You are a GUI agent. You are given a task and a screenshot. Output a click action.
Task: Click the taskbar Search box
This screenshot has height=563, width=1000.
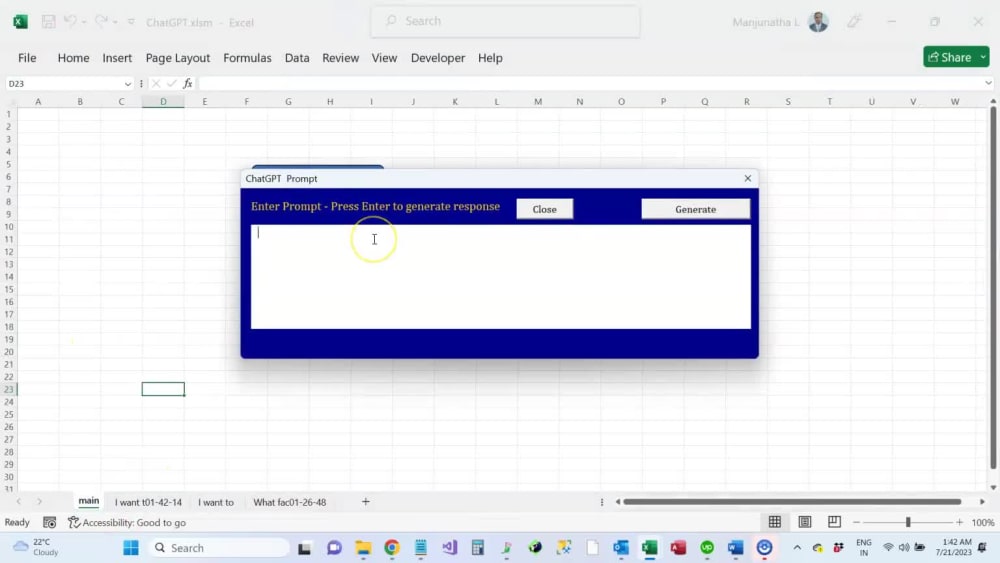click(x=219, y=548)
